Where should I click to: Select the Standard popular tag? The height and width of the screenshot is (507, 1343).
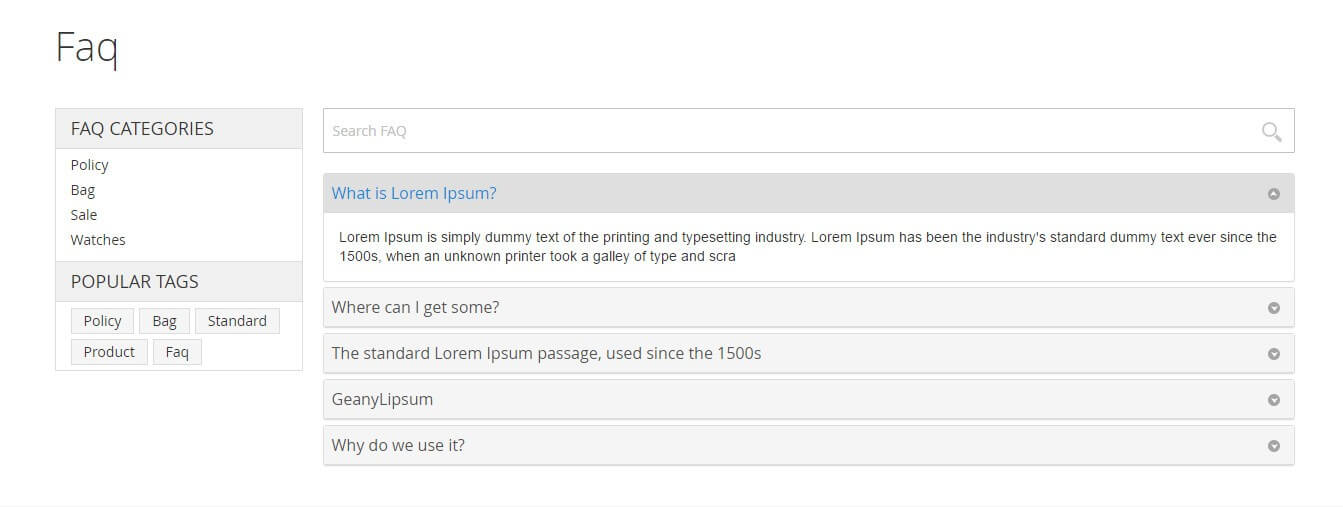(237, 321)
